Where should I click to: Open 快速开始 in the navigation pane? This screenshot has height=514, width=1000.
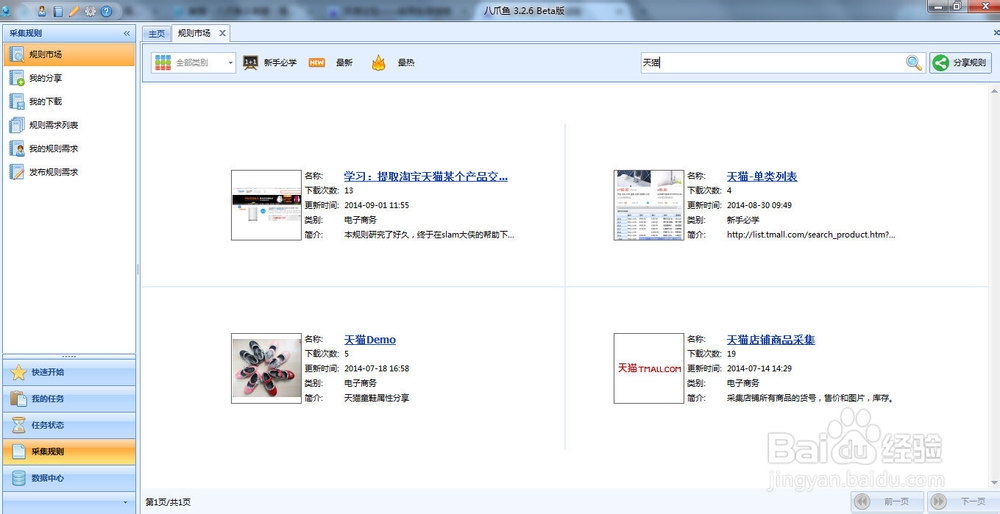point(69,372)
